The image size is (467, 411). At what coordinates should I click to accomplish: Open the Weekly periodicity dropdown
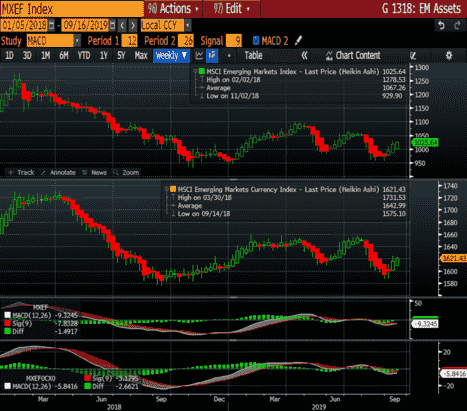171,55
